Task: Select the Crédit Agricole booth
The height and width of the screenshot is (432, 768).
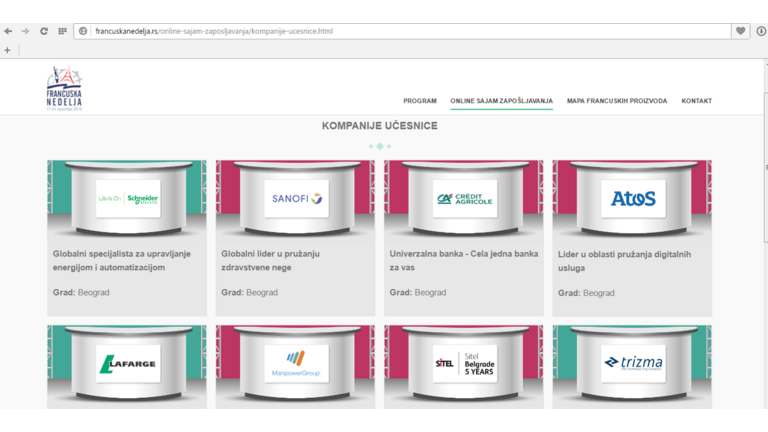Action: pyautogui.click(x=464, y=199)
